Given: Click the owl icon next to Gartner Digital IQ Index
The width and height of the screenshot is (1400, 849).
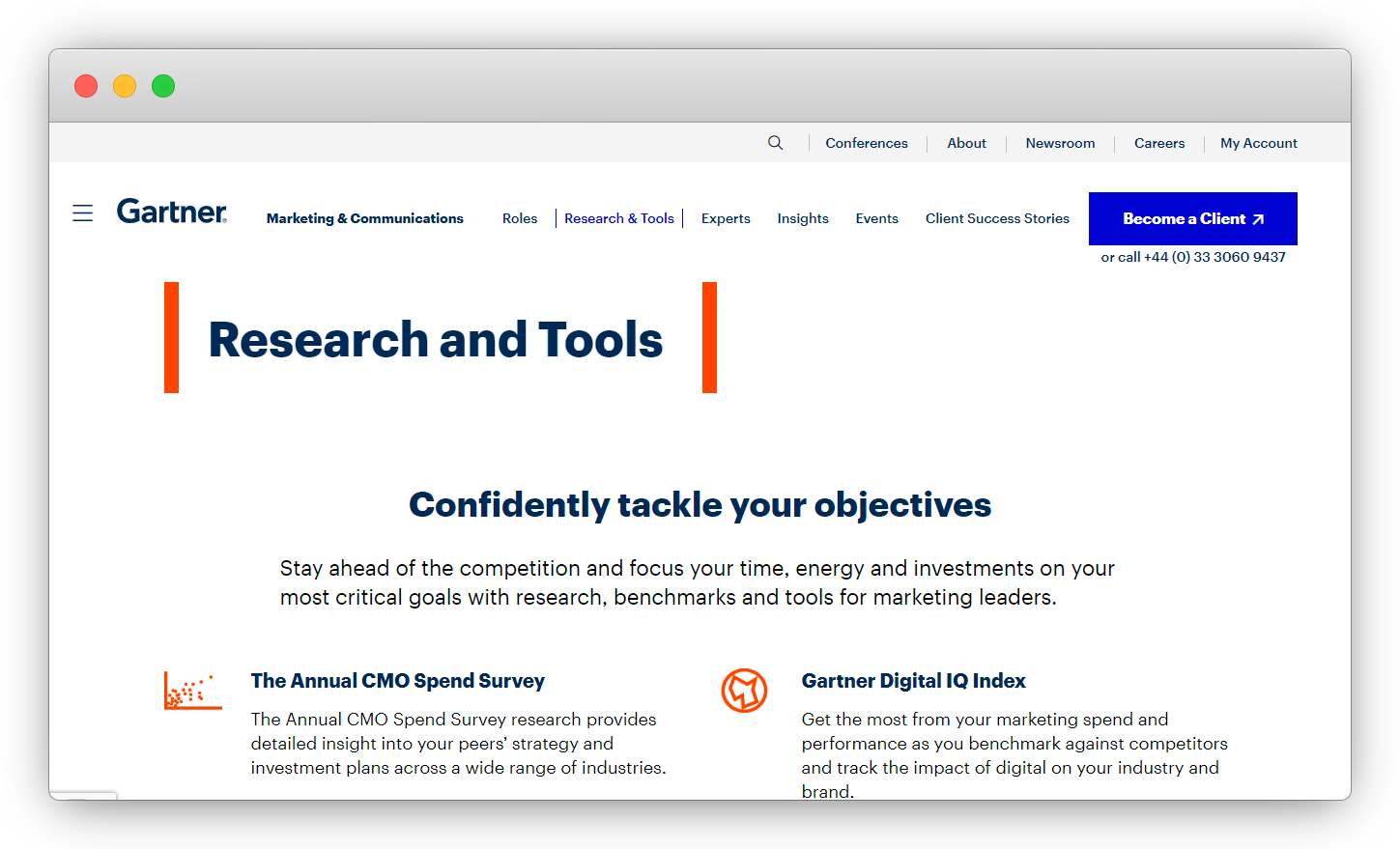Looking at the screenshot, I should click(744, 690).
